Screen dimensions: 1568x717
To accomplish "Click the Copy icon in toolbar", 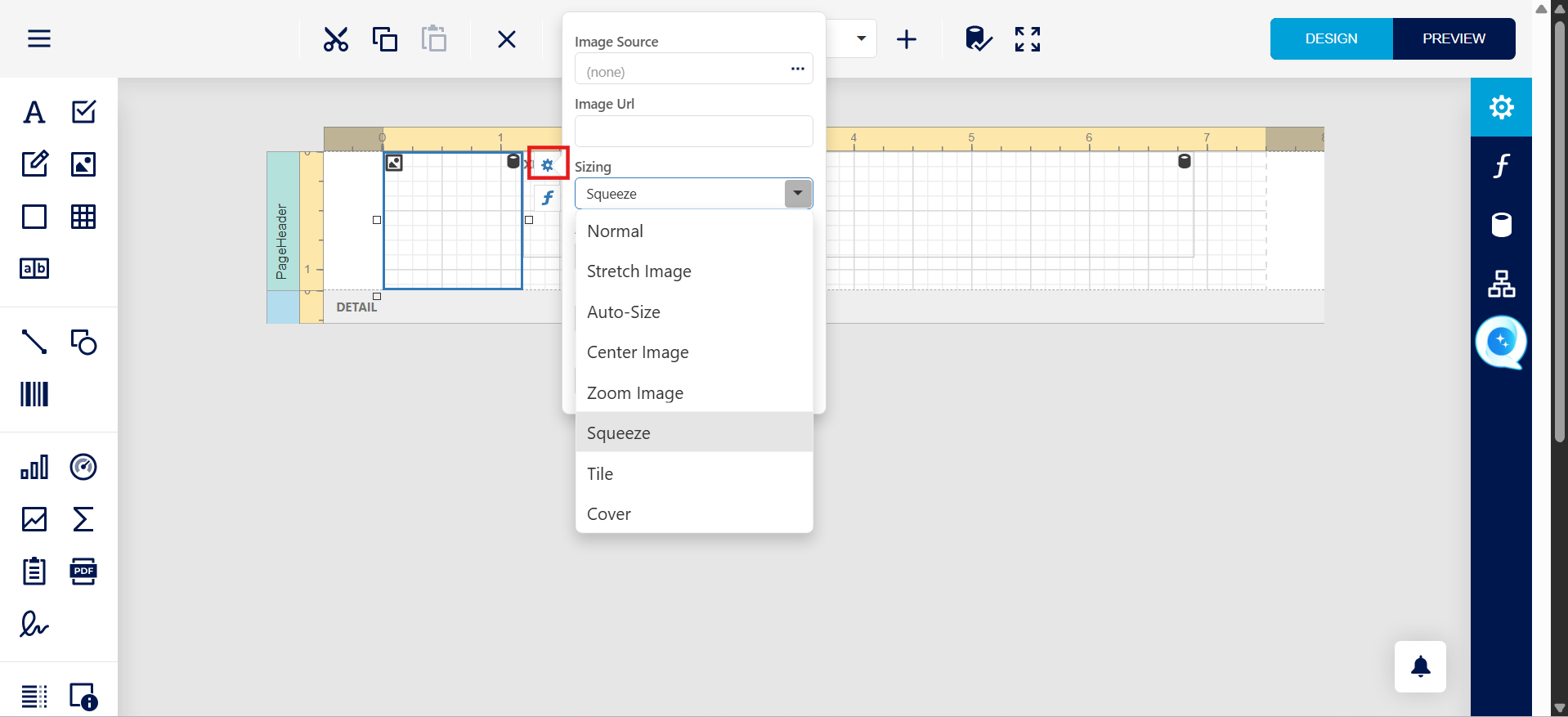I will point(384,39).
